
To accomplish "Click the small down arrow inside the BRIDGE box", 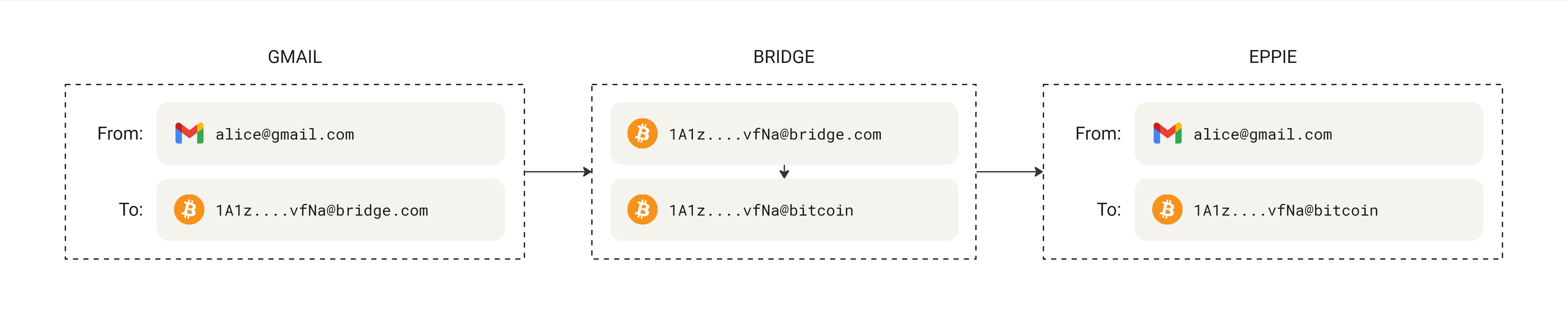I will click(784, 172).
